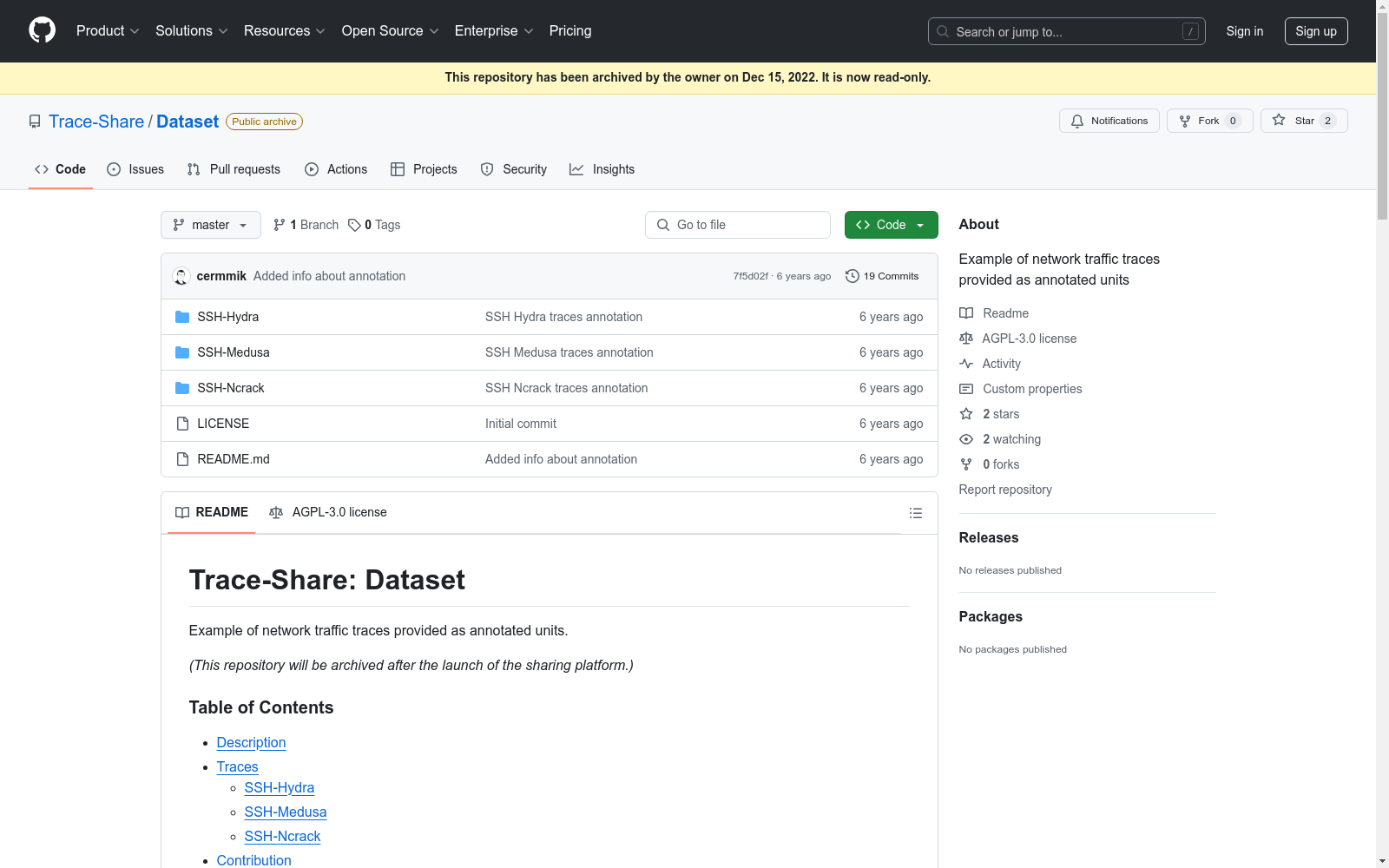Expand the Open Source menu
This screenshot has height=868, width=1389.
(391, 31)
